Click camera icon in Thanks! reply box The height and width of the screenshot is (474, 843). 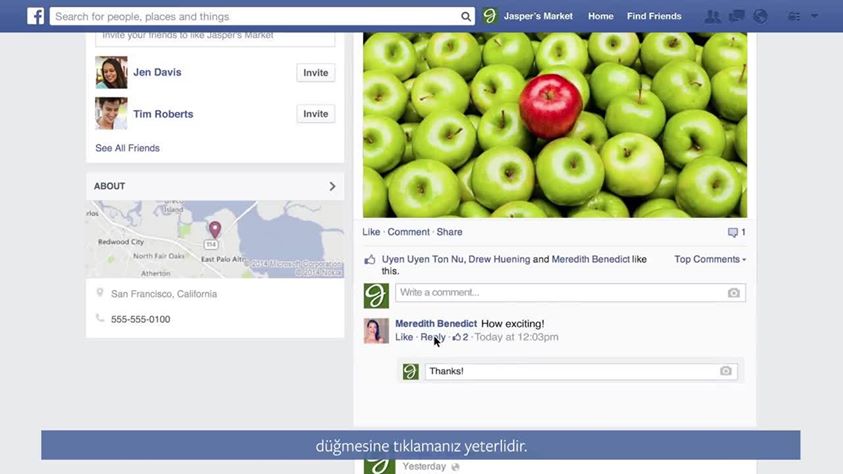pyautogui.click(x=725, y=371)
